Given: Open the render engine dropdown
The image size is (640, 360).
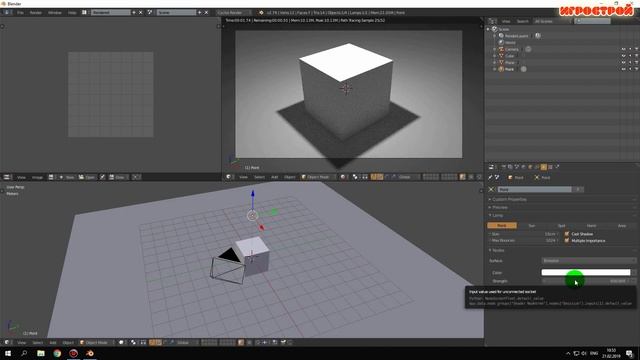Looking at the screenshot, I should [x=234, y=13].
